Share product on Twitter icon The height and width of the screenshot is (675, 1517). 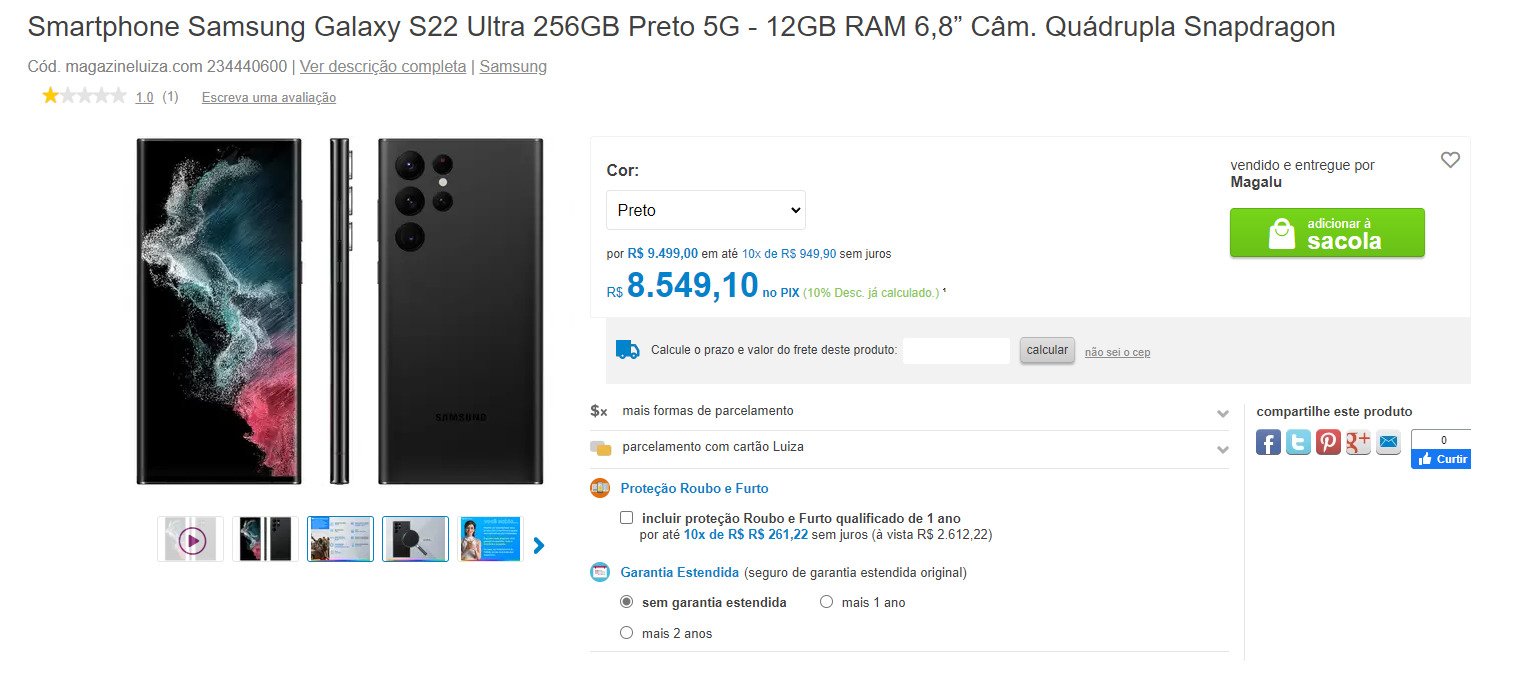coord(1298,442)
